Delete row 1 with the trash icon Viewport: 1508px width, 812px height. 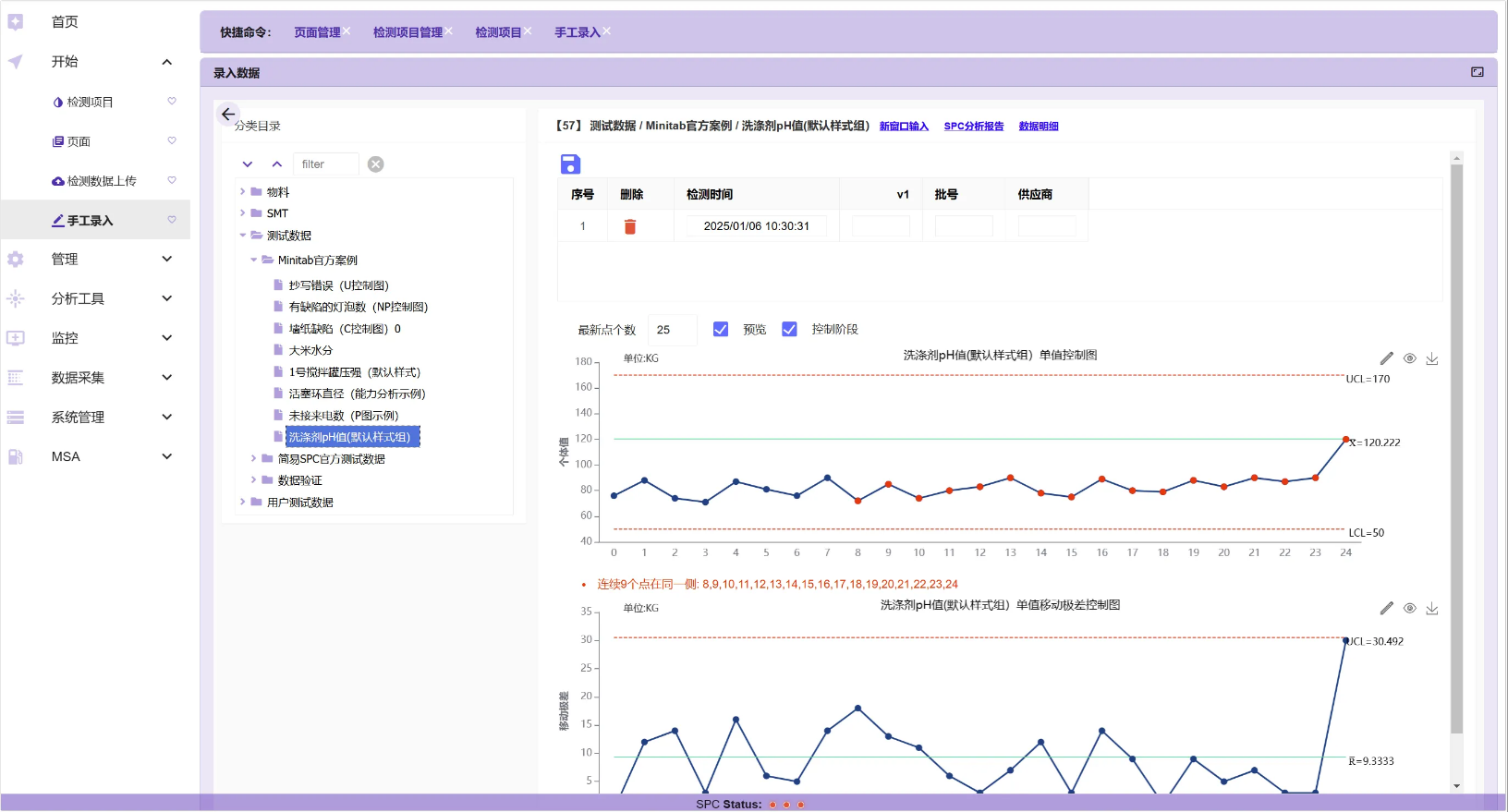click(x=630, y=226)
